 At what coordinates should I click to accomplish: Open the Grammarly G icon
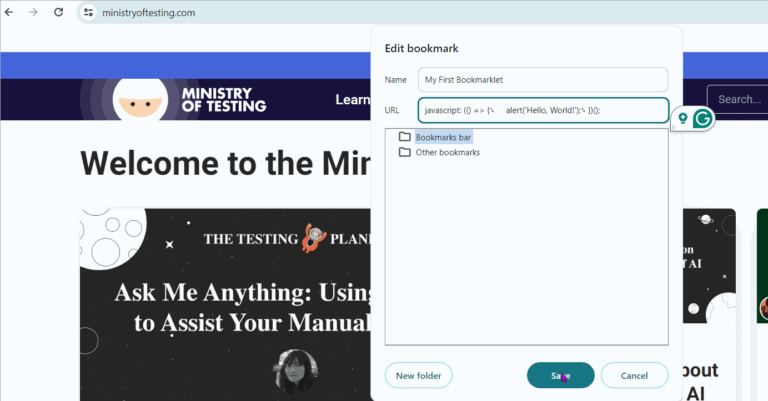pos(703,118)
